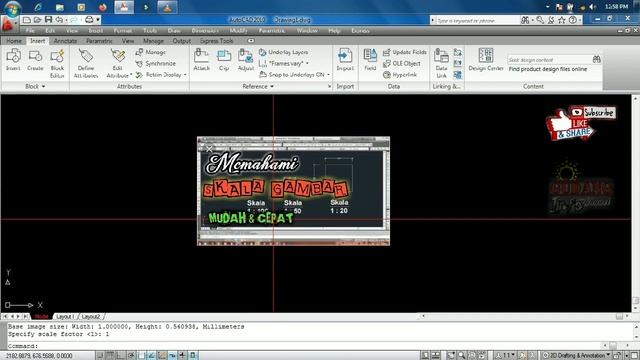Open the File menu

pyautogui.click(x=30, y=31)
